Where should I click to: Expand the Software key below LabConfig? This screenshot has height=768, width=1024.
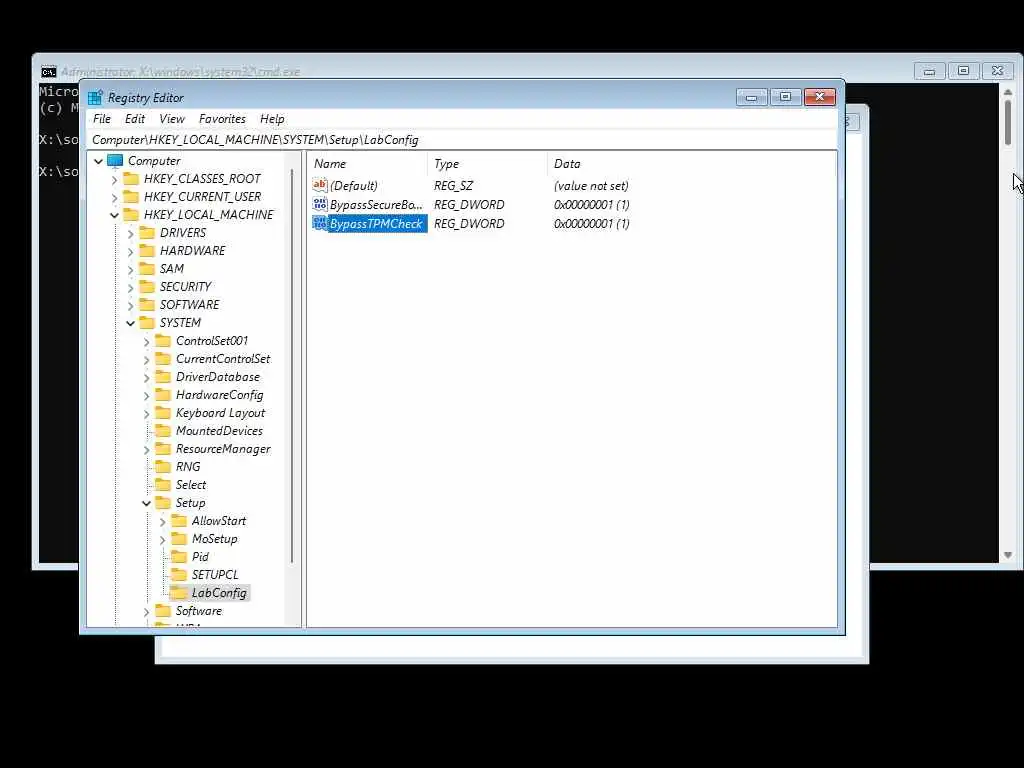point(146,611)
